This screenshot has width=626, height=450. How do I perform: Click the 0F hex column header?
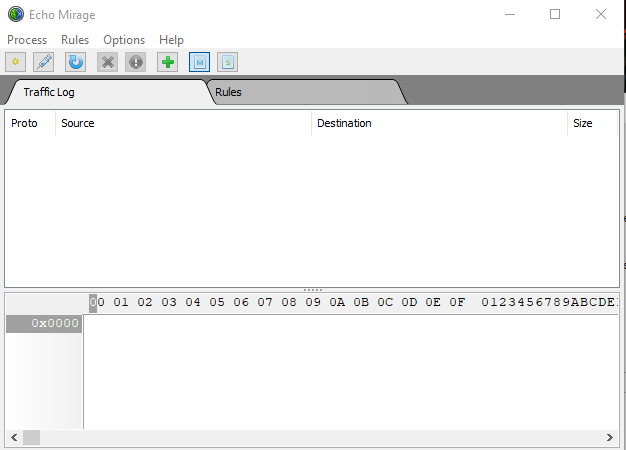pyautogui.click(x=457, y=302)
